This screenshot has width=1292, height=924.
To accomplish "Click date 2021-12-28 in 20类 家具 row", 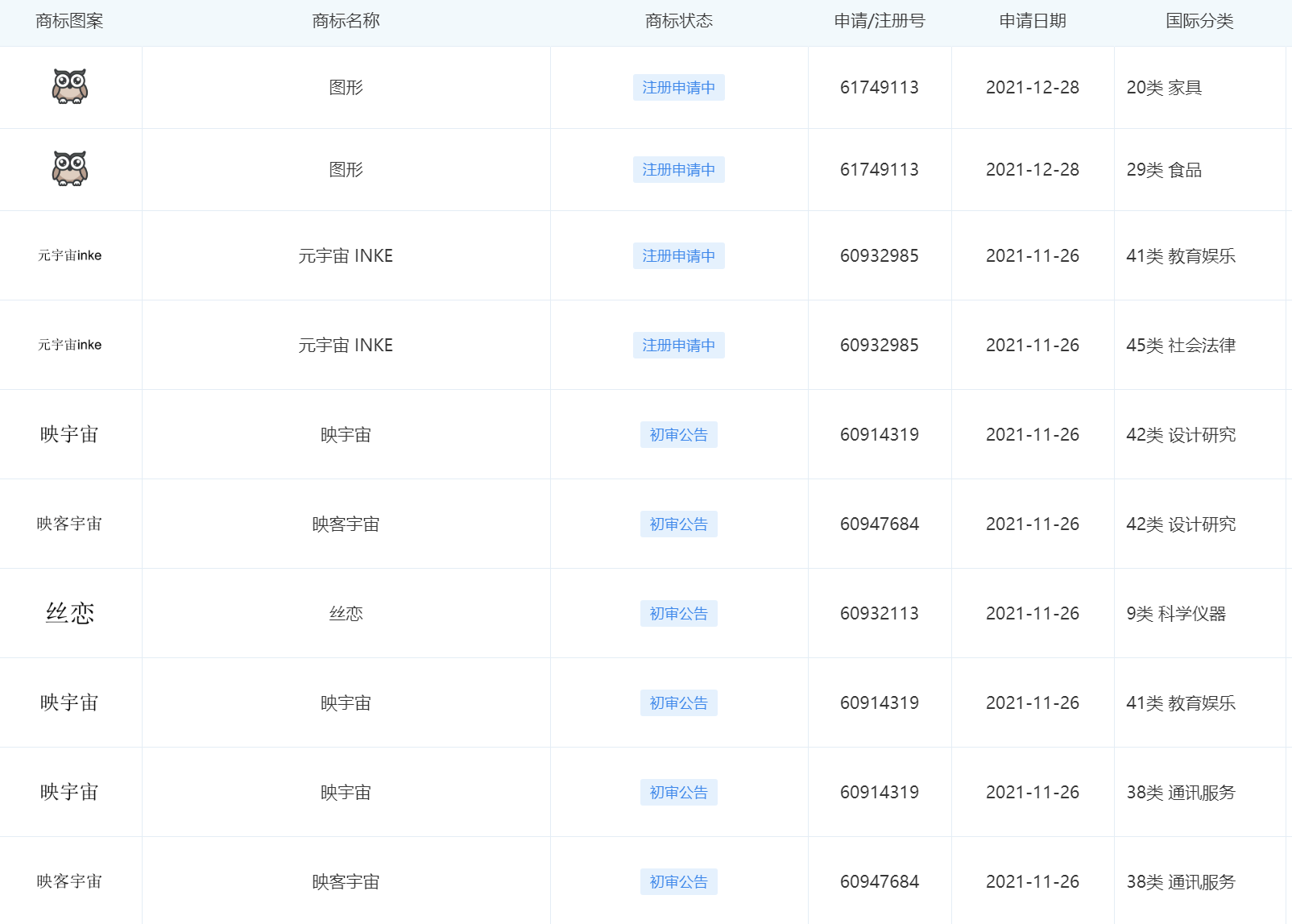I will click(x=1033, y=87).
